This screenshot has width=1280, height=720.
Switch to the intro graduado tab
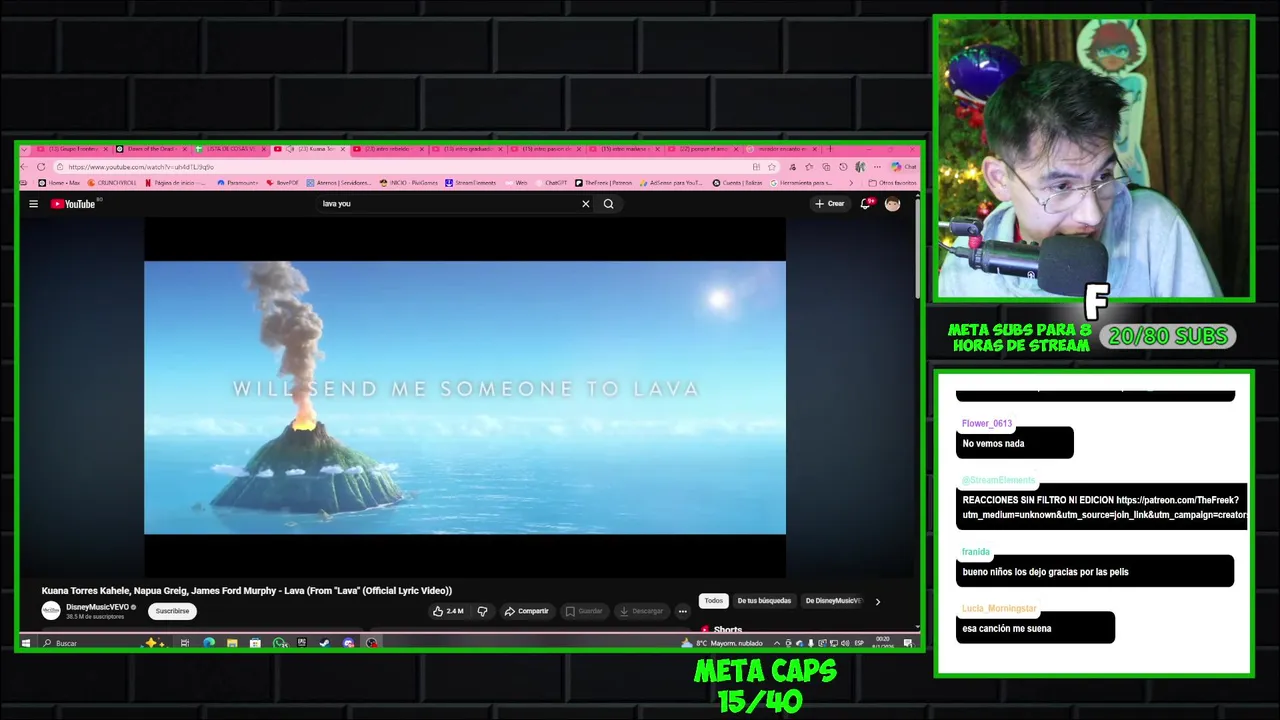466,149
